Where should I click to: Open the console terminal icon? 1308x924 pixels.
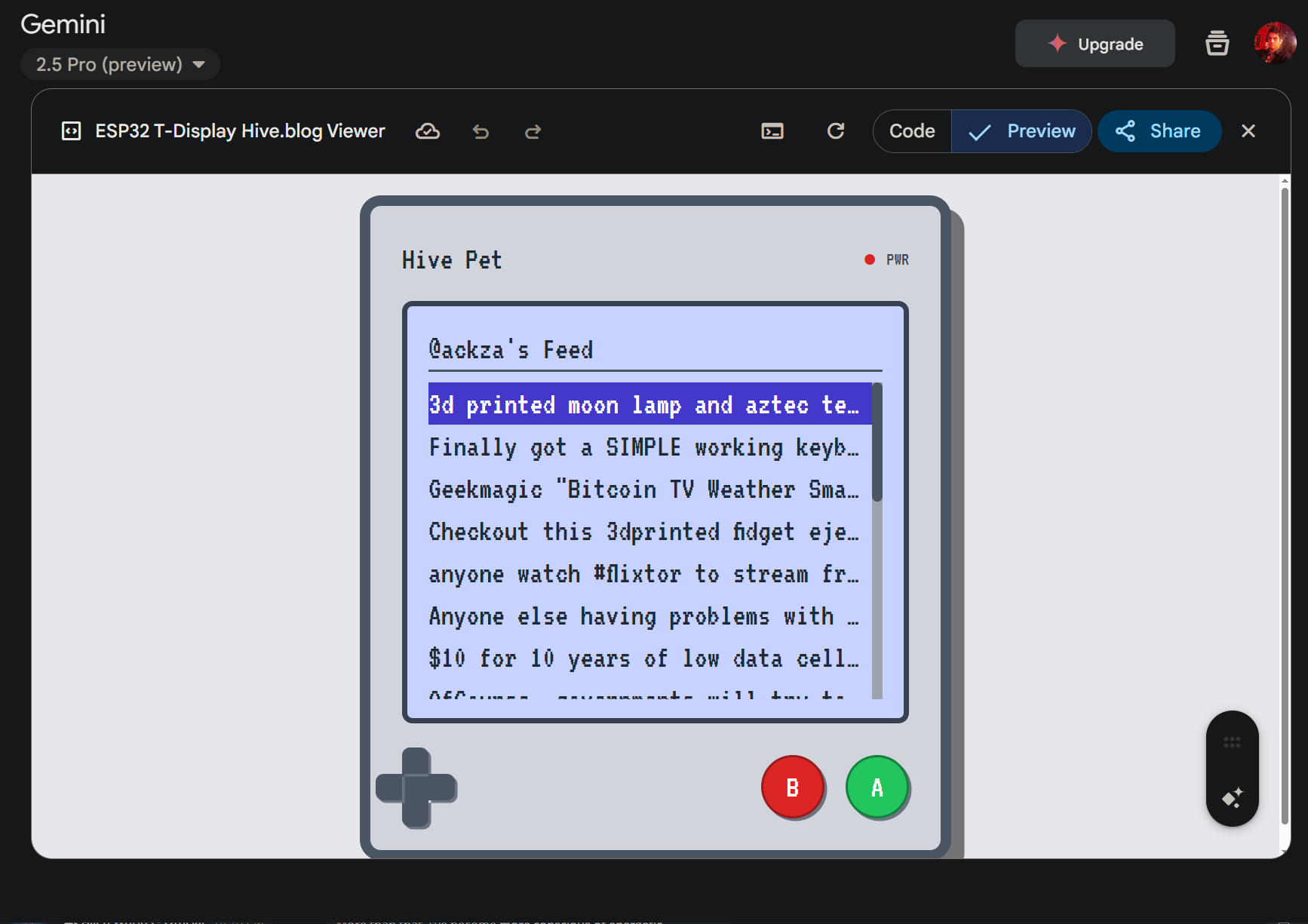(x=772, y=131)
